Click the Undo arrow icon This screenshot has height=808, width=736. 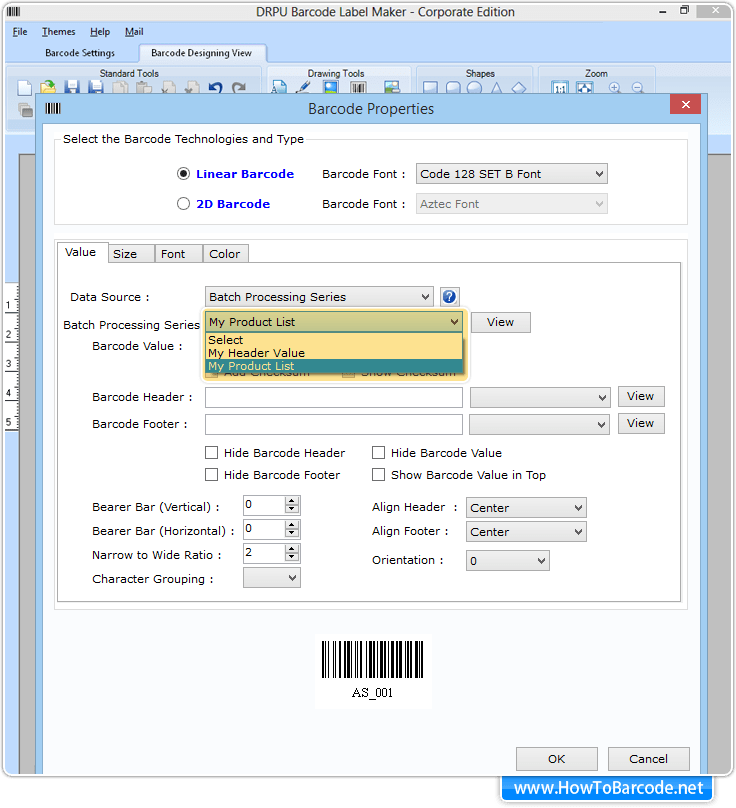tap(215, 88)
